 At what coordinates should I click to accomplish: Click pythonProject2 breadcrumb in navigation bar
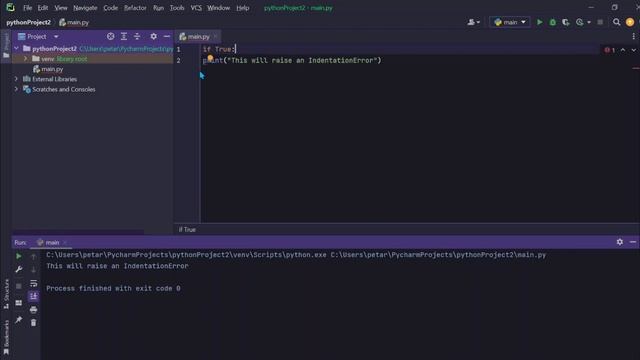coord(29,22)
